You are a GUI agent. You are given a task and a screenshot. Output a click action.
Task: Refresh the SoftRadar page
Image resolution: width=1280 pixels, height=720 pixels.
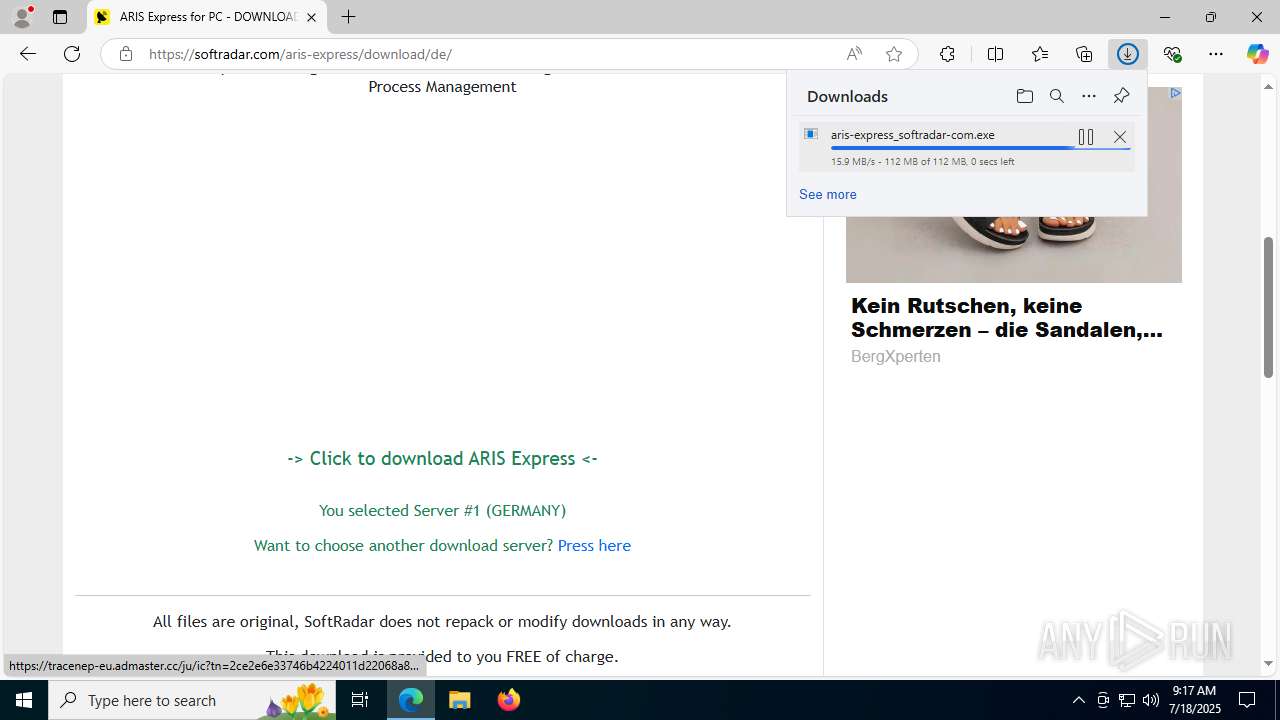72,54
